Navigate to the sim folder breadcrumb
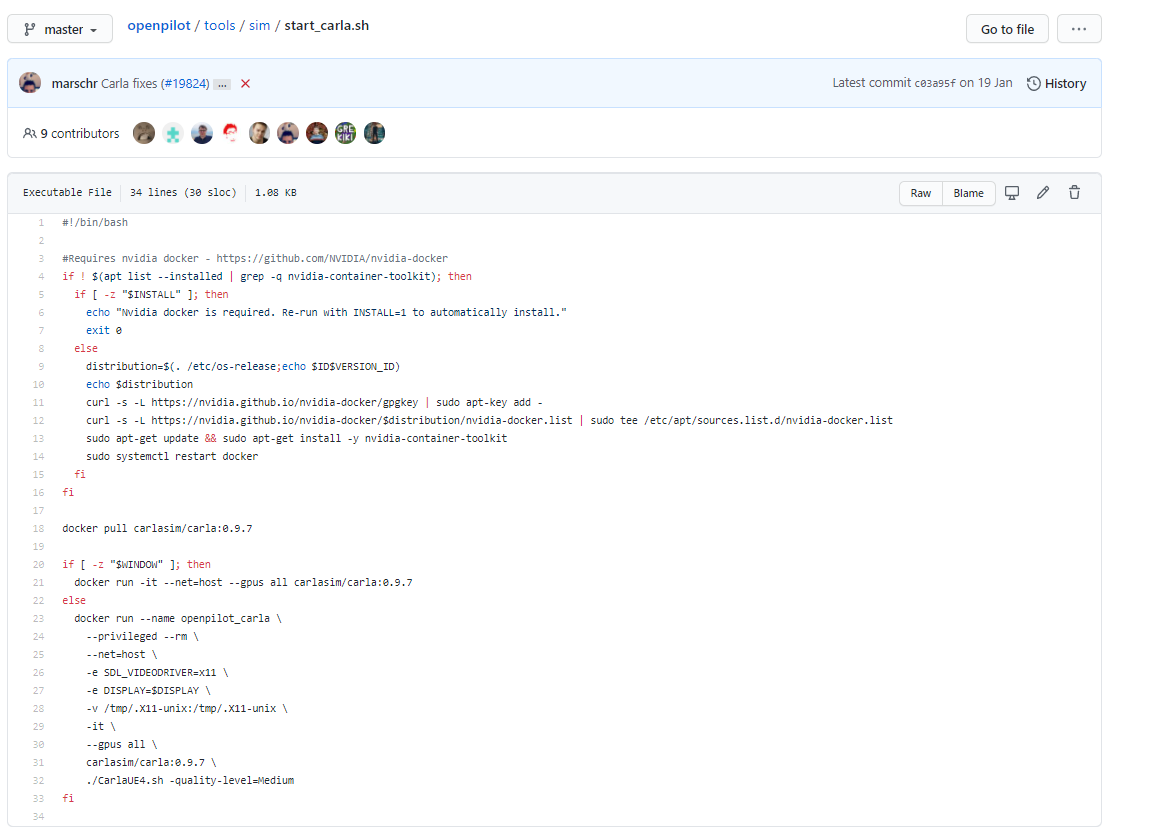1155x828 pixels. (x=259, y=25)
